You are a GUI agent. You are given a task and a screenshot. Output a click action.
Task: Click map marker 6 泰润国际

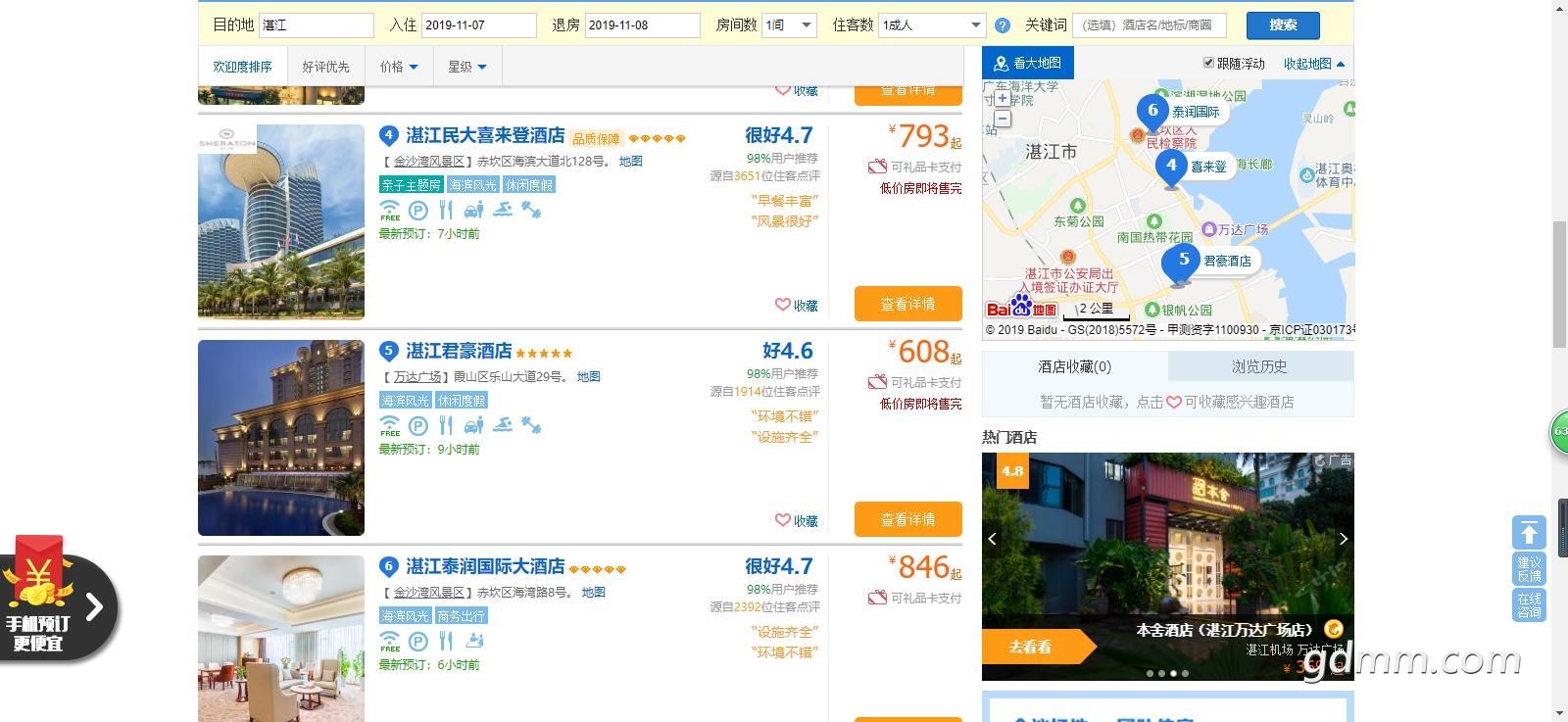click(x=1153, y=111)
